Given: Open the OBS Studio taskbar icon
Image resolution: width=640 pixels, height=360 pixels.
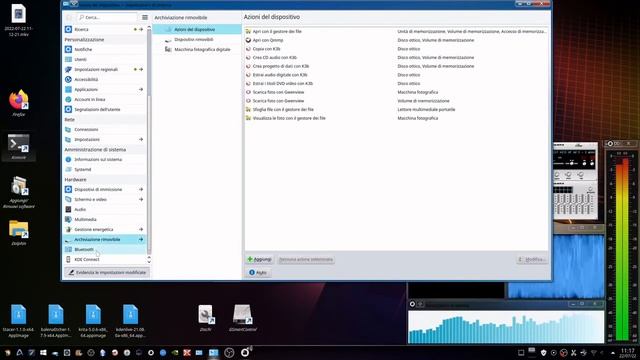Looking at the screenshot, I should tap(229, 353).
